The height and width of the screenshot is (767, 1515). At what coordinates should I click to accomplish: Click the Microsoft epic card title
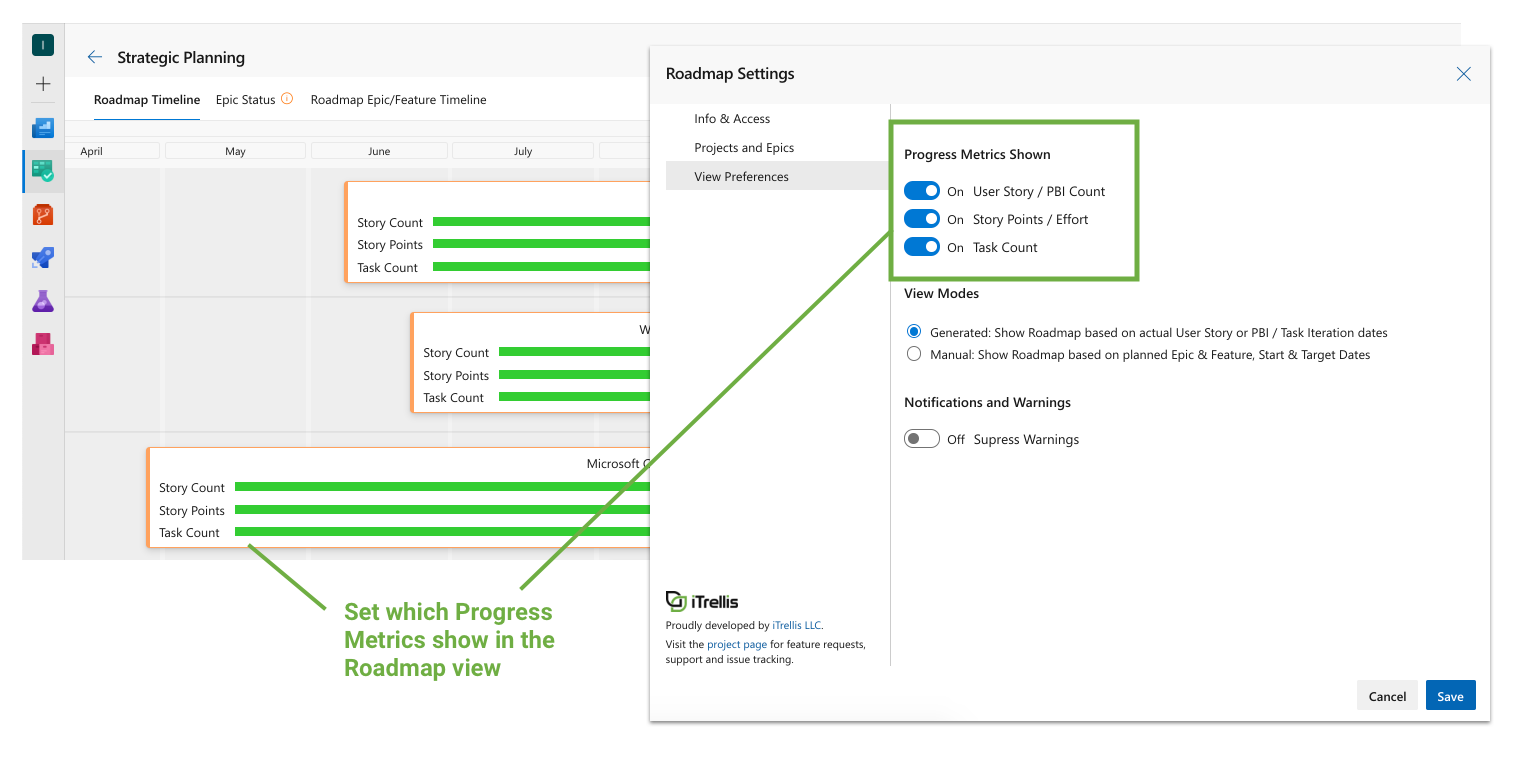(x=618, y=464)
